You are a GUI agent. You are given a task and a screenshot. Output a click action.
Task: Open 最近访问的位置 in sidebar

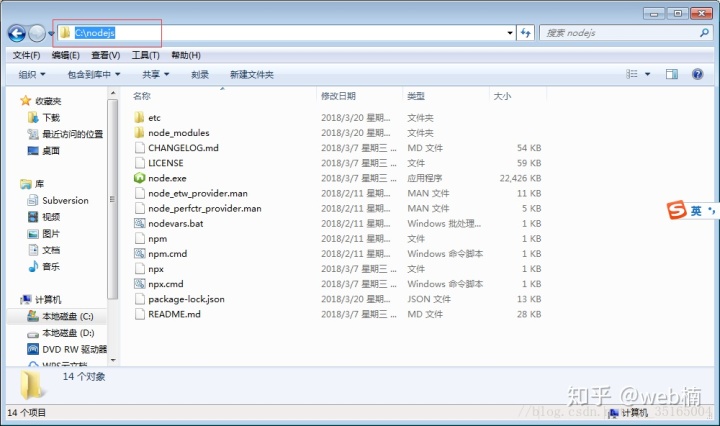tap(73, 134)
